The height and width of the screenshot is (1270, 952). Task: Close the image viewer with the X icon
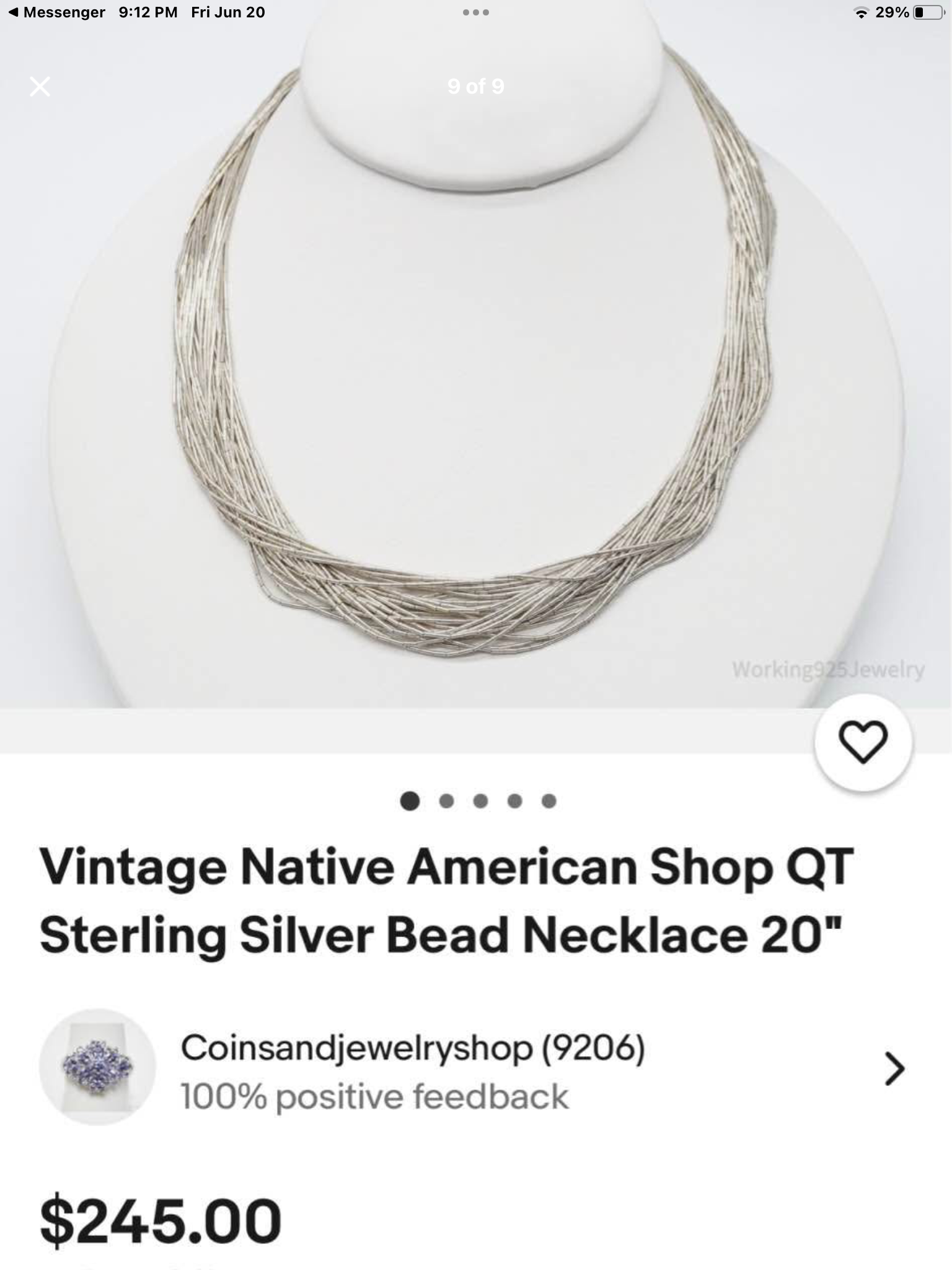coord(40,86)
